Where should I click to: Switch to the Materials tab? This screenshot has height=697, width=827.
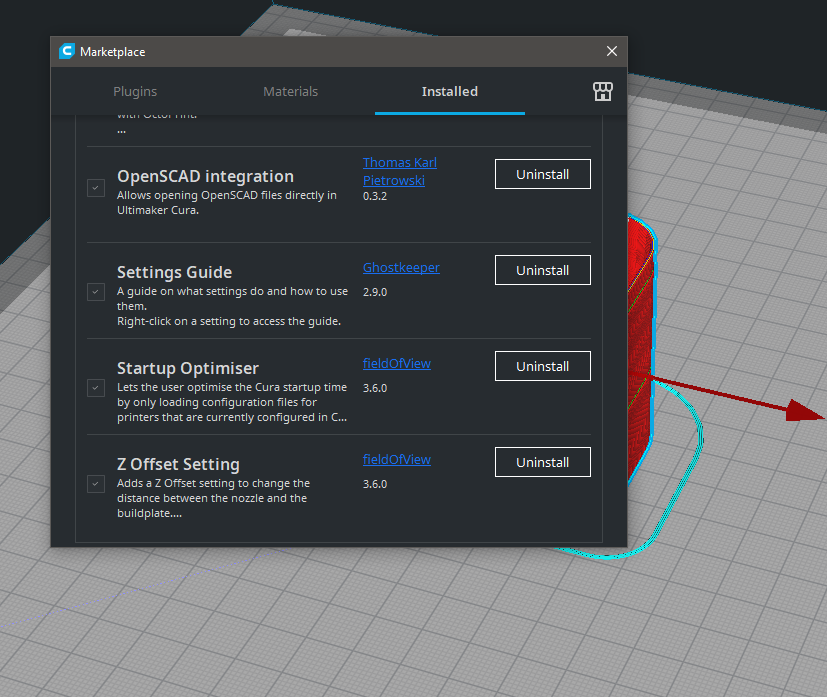(x=291, y=91)
